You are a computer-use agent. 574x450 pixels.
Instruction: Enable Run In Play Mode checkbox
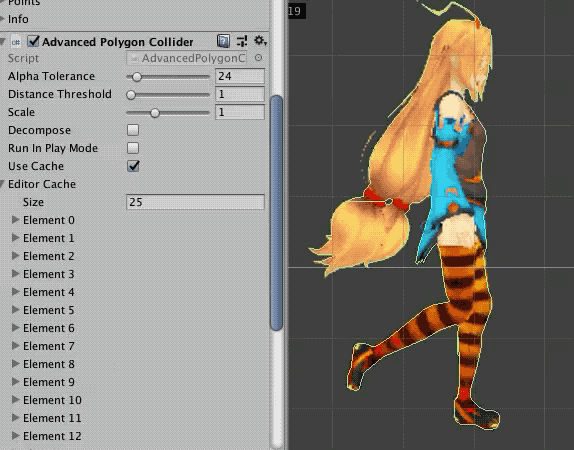pos(133,148)
